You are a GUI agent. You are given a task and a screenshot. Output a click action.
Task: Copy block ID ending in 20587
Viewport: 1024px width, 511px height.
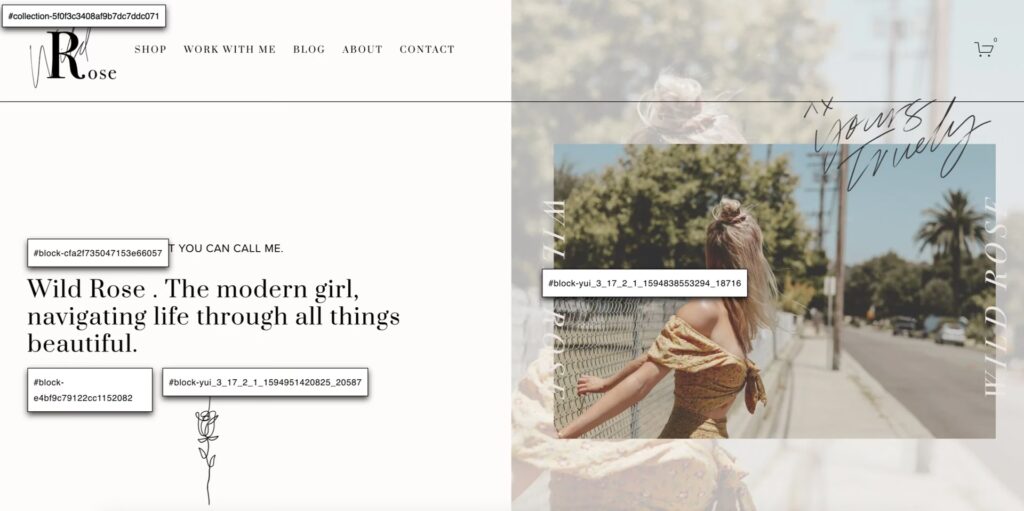click(265, 382)
